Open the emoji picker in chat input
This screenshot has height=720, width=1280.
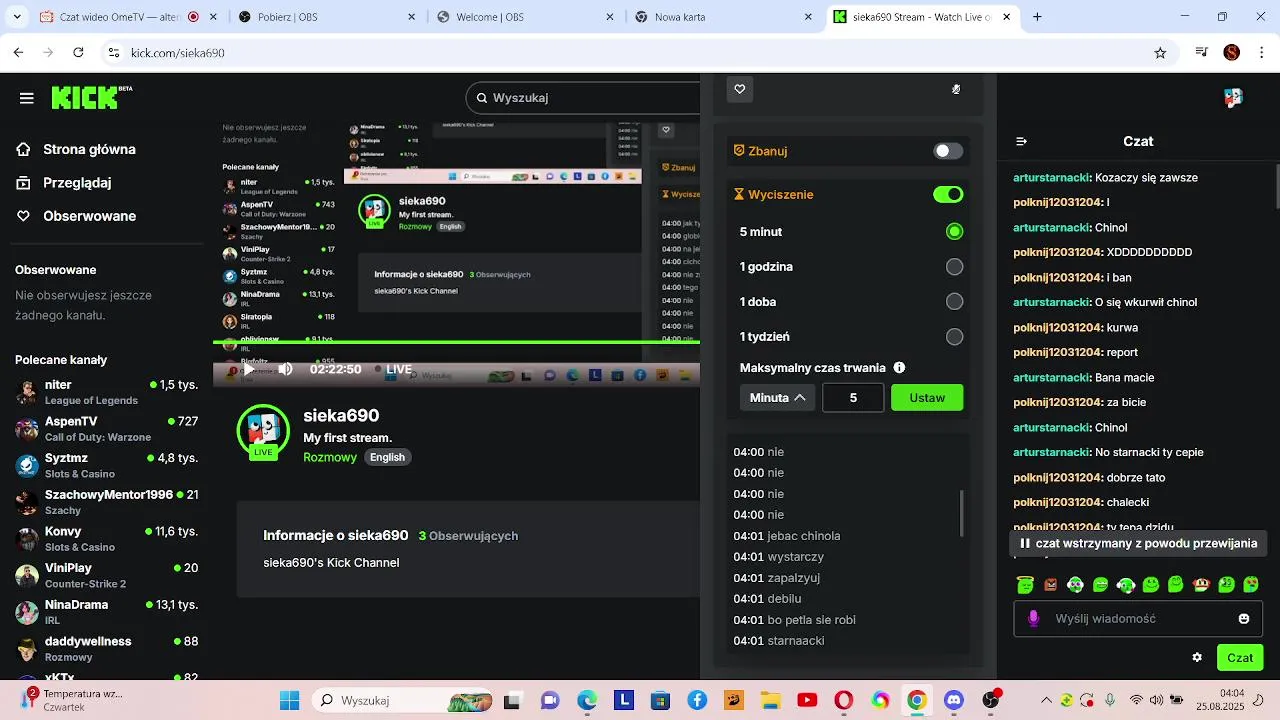click(1244, 619)
